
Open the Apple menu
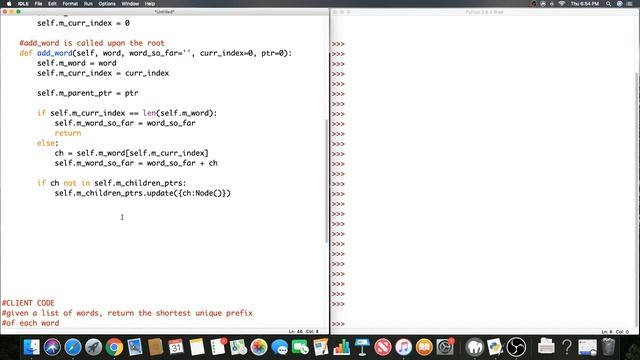tap(9, 4)
